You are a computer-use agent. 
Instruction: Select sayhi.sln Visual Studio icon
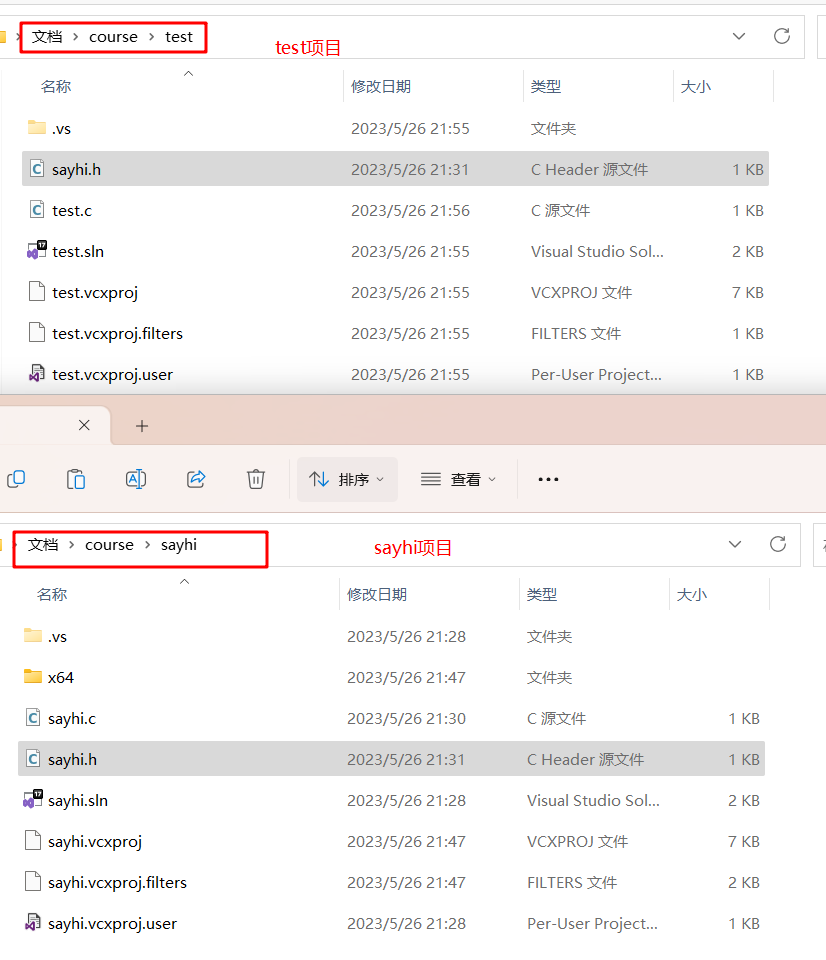pyautogui.click(x=33, y=799)
